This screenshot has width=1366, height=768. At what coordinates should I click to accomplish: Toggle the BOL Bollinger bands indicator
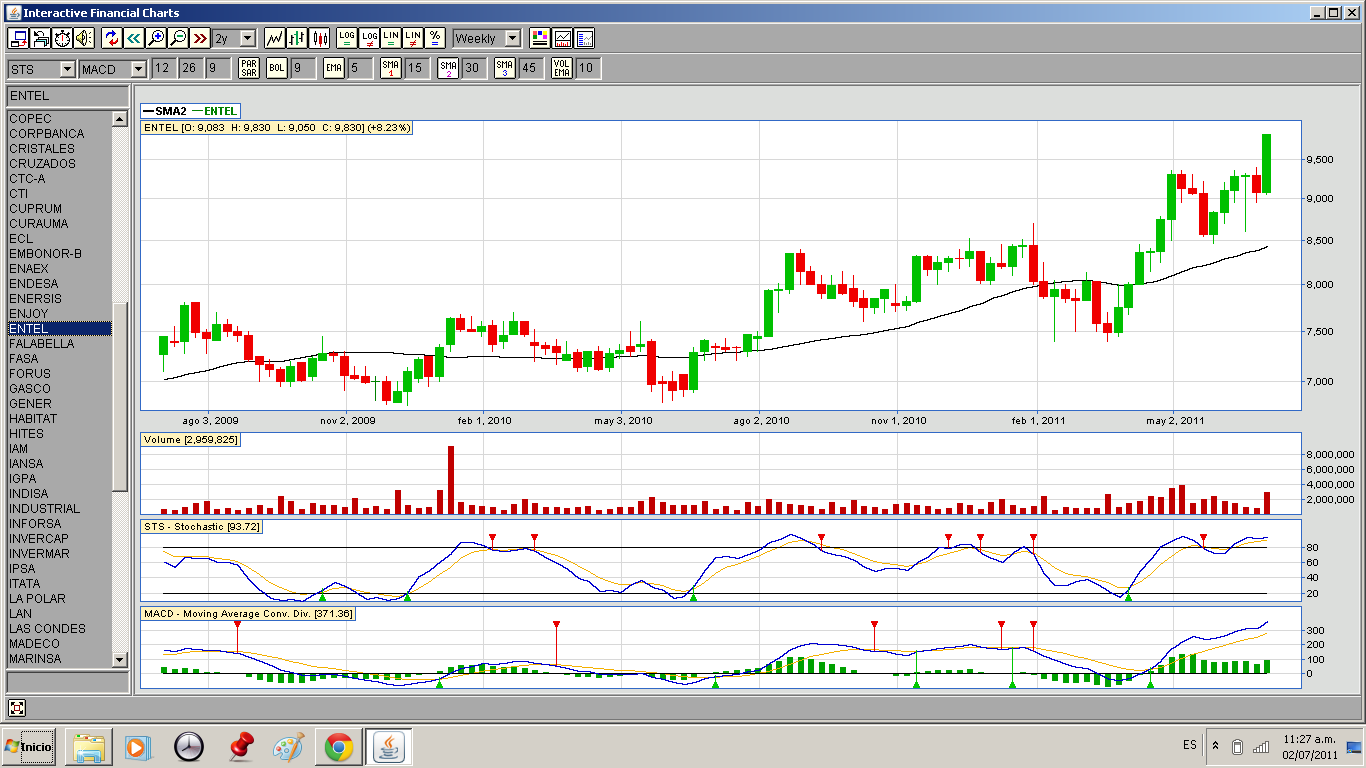(x=277, y=68)
